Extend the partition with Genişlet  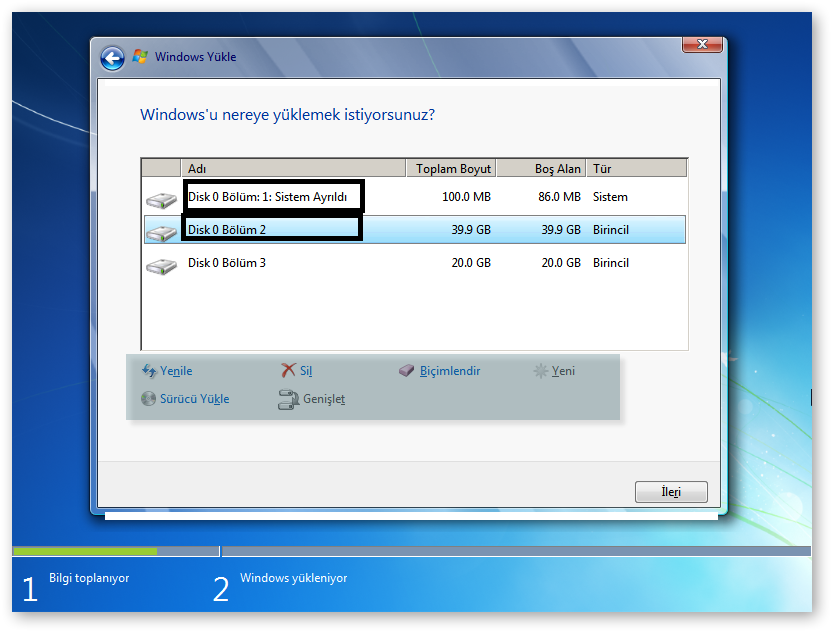point(324,399)
